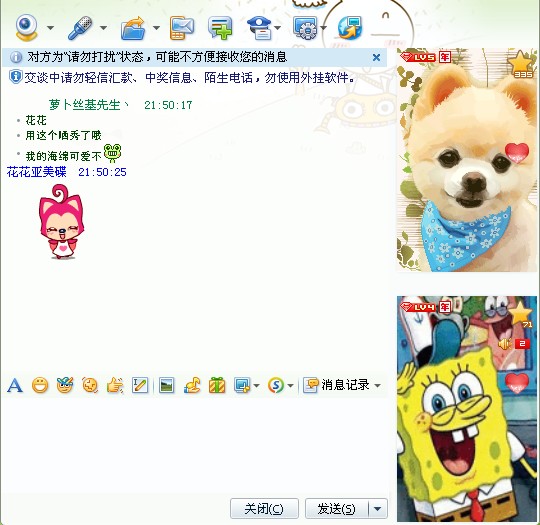The image size is (540, 525).
Task: Click the red heart on SpongeBob avatar
Action: point(517,383)
